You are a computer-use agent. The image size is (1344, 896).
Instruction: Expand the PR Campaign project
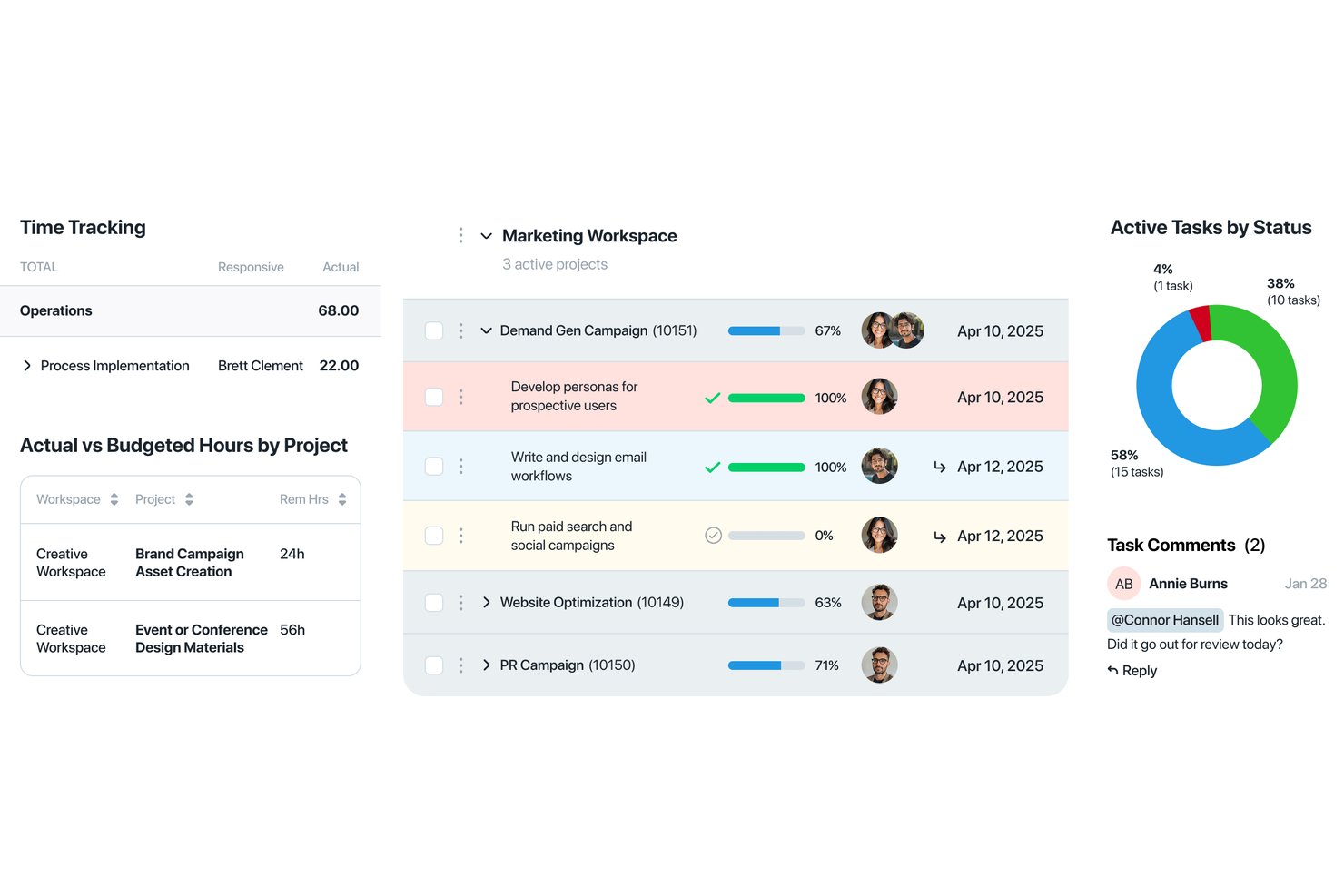click(x=486, y=665)
